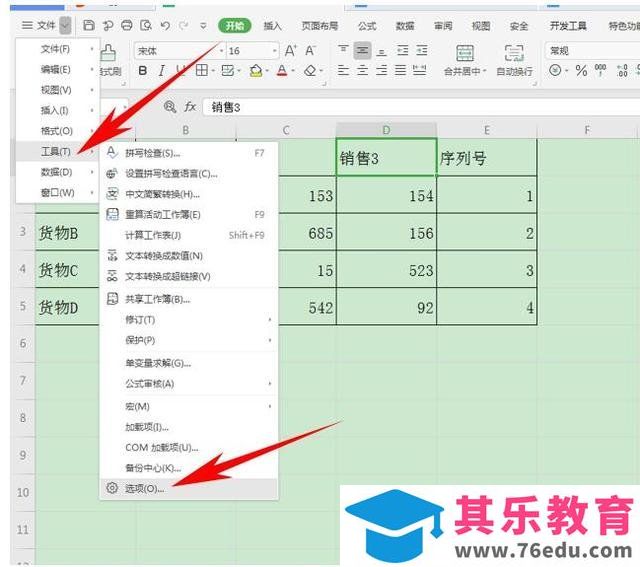Select the cell containing 序列号
Screen dimensions: 640x567
click(x=487, y=158)
